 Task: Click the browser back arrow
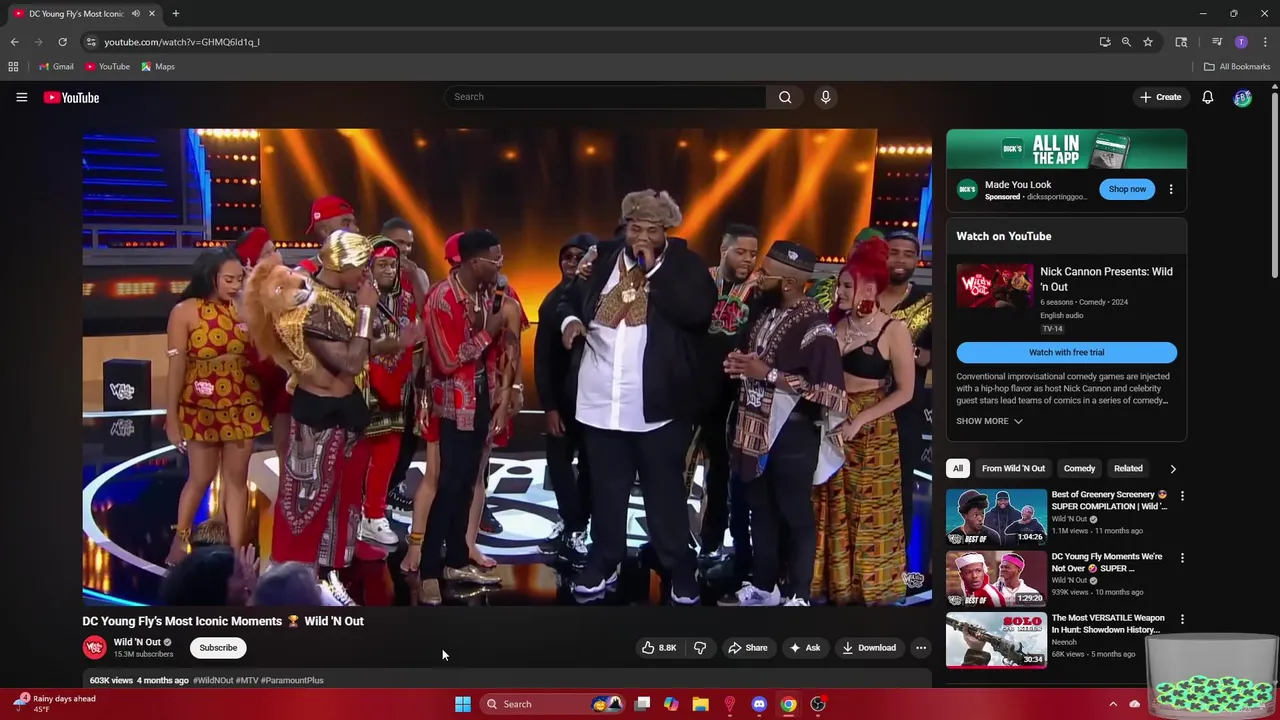click(14, 42)
